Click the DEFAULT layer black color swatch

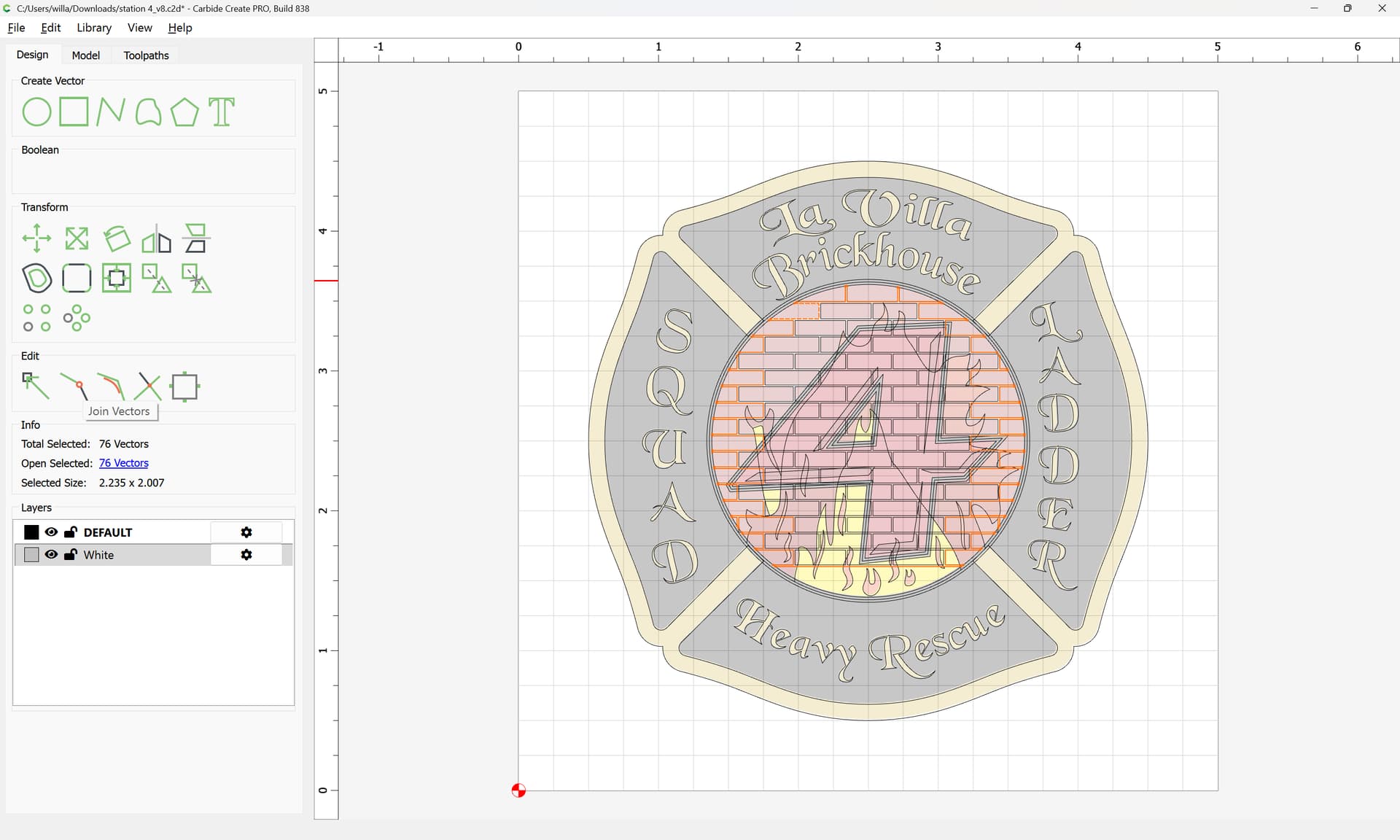pos(31,532)
